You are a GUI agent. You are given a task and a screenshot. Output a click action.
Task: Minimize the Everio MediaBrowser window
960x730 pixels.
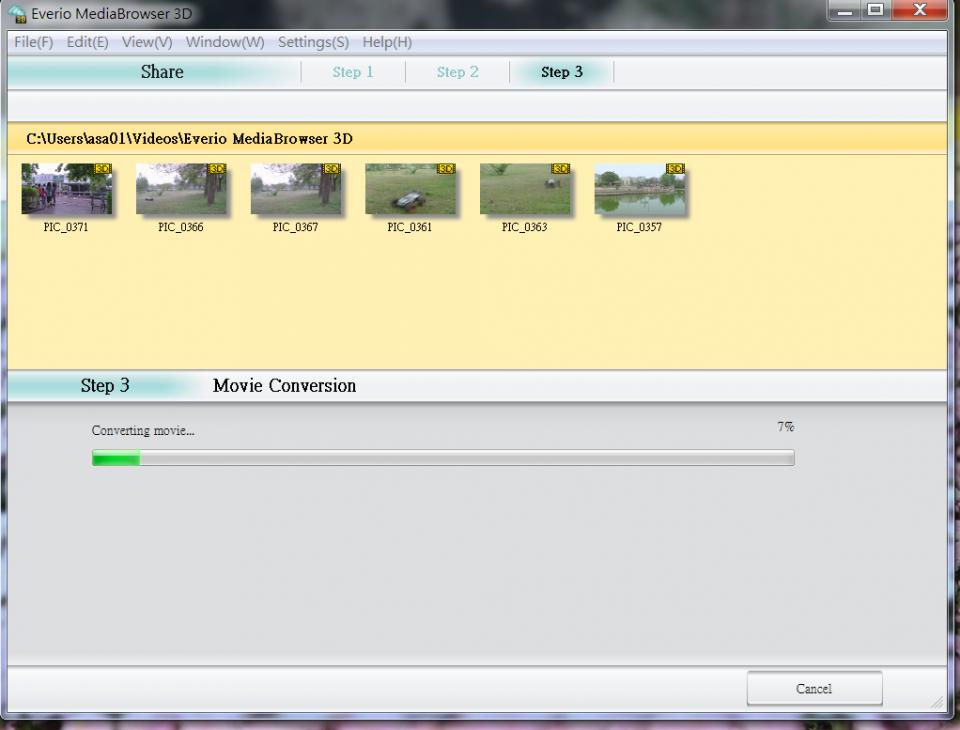(x=846, y=10)
